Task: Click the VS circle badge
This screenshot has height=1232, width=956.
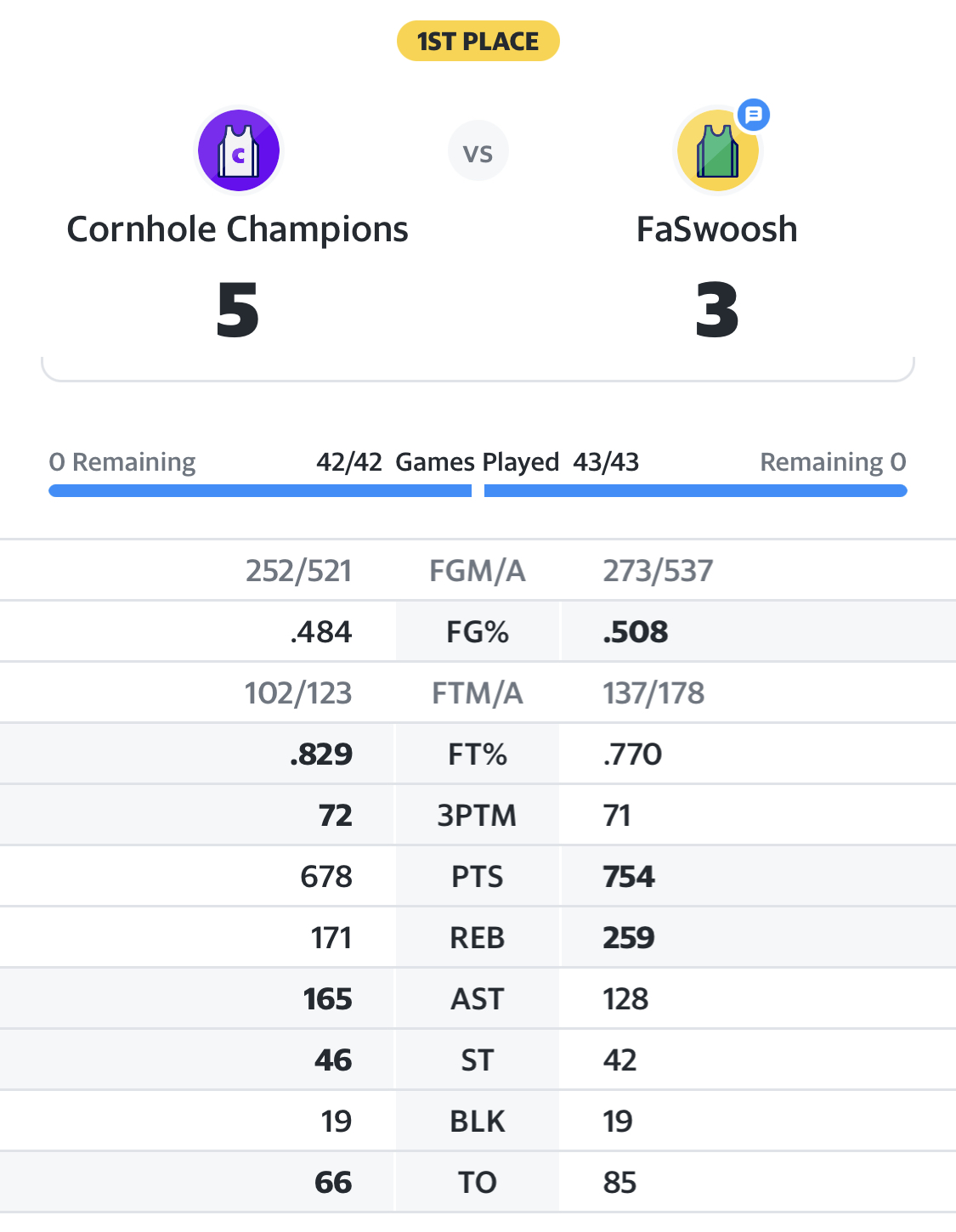Action: (478, 151)
